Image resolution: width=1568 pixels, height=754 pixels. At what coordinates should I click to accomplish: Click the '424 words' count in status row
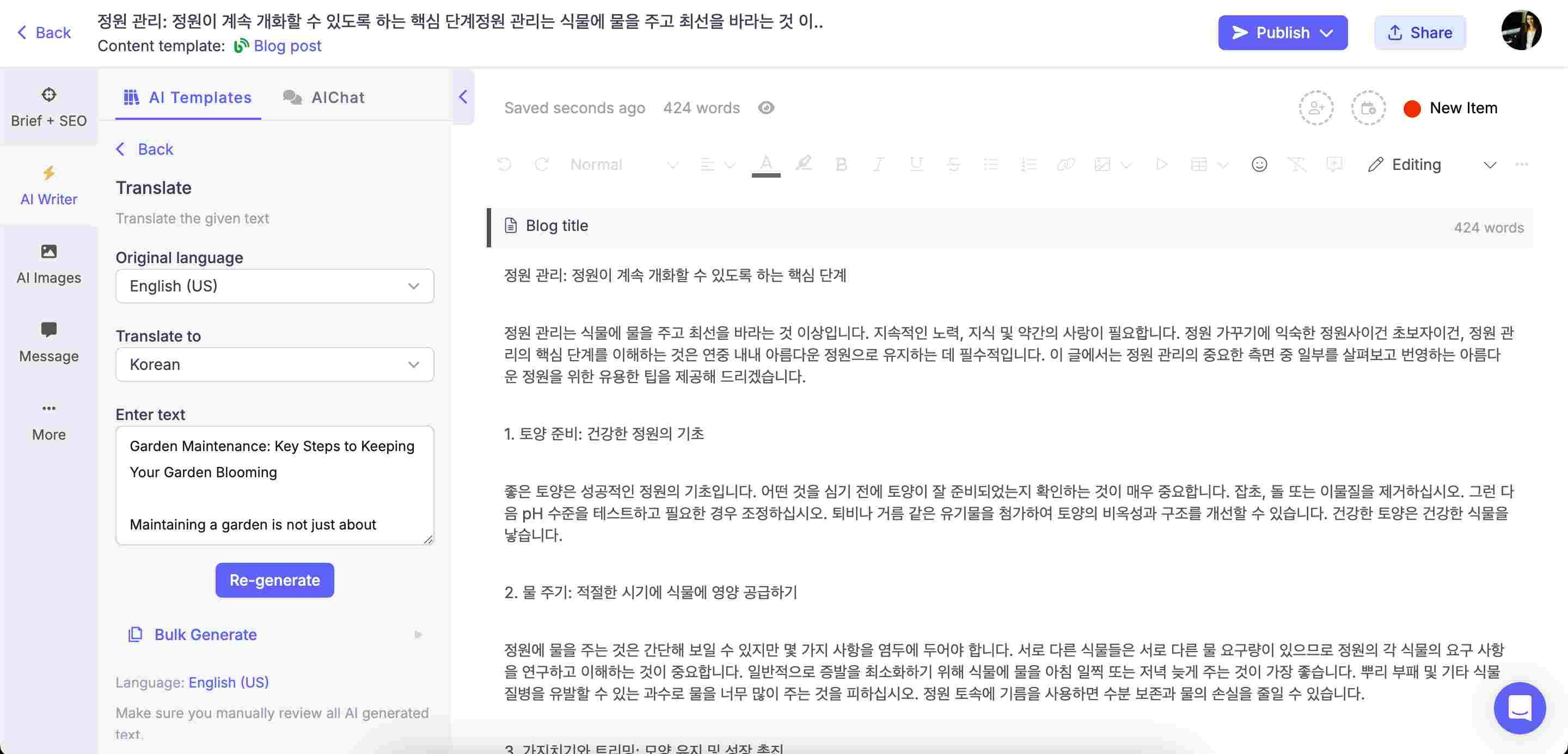click(x=701, y=108)
